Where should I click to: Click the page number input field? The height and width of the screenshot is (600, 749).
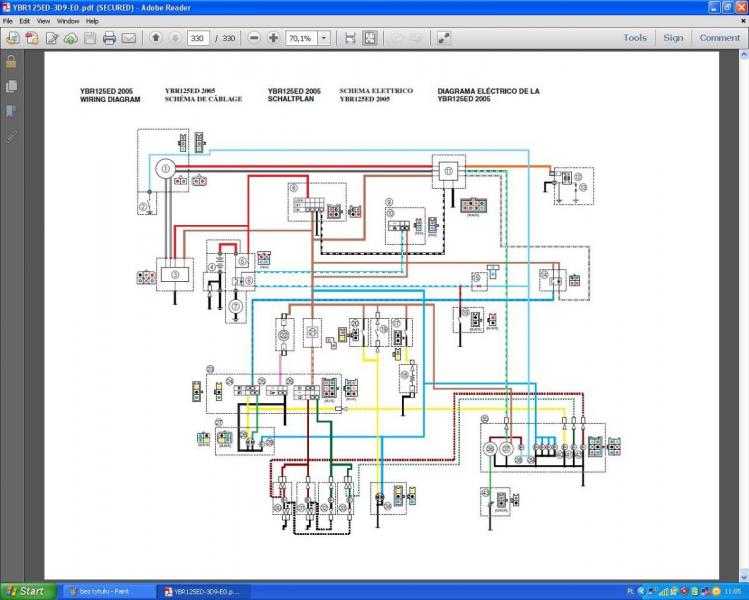197,38
